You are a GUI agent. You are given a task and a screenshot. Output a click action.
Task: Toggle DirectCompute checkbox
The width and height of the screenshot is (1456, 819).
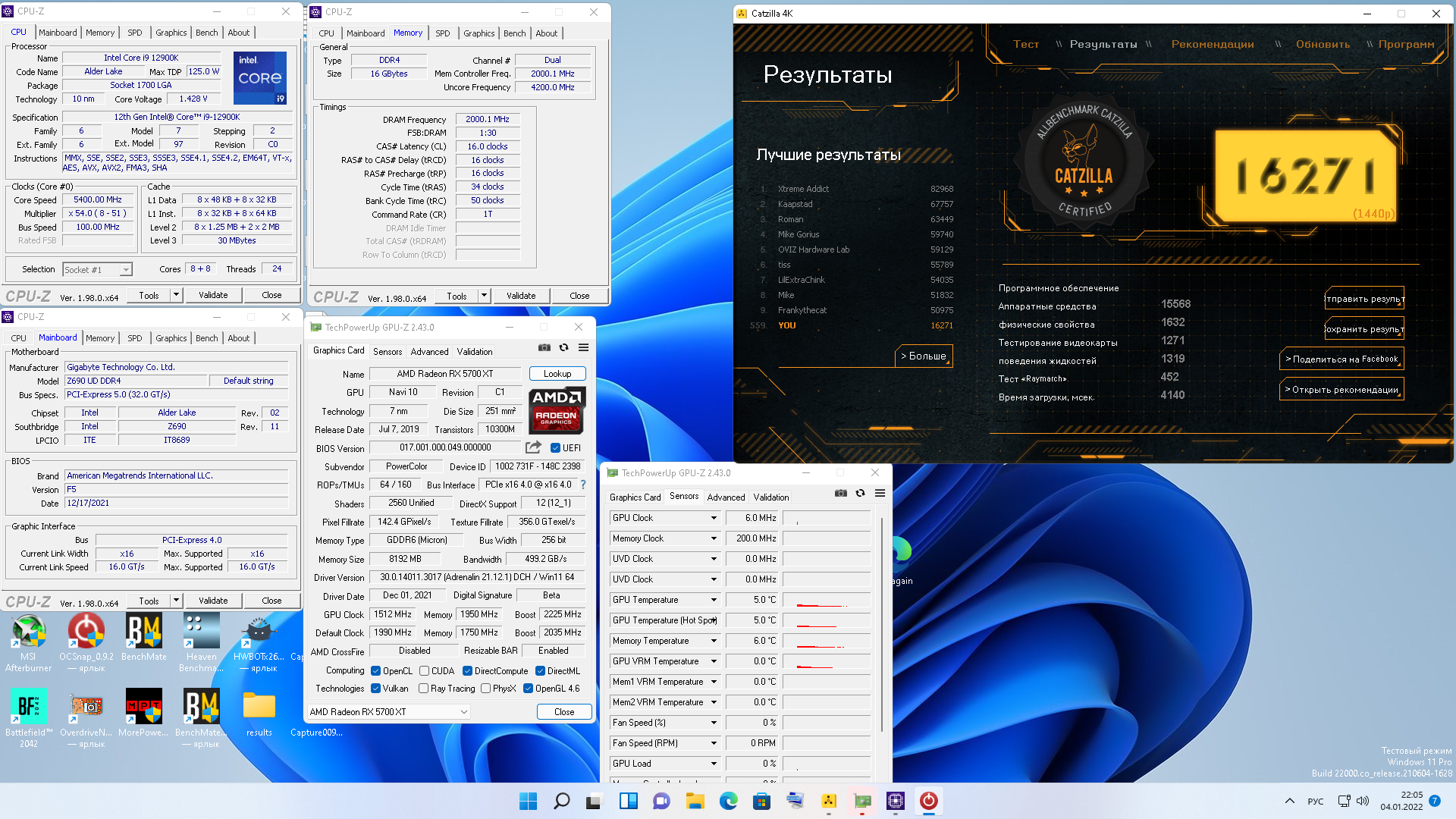tap(467, 671)
